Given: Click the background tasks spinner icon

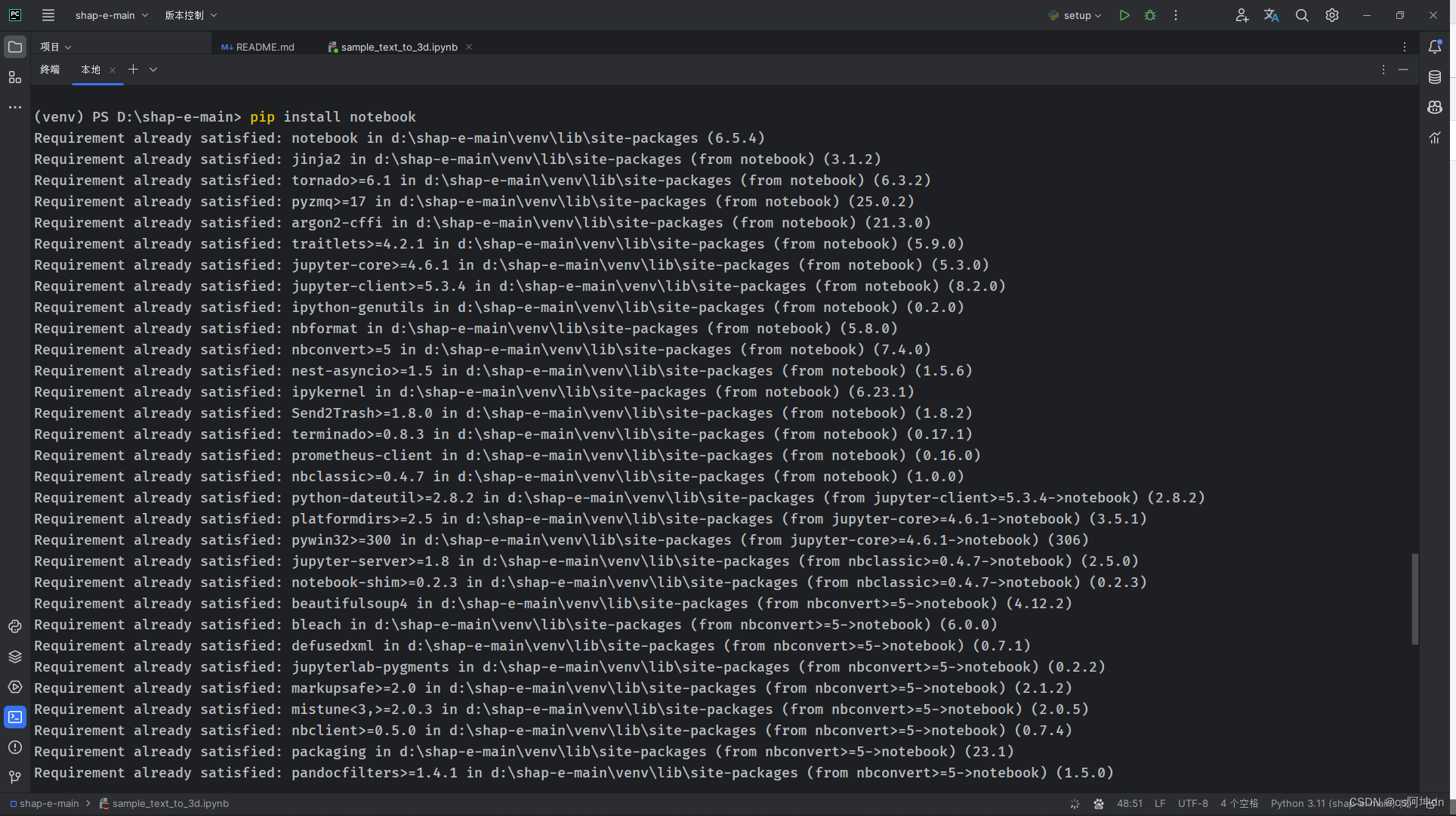Looking at the screenshot, I should pyautogui.click(x=1075, y=804).
